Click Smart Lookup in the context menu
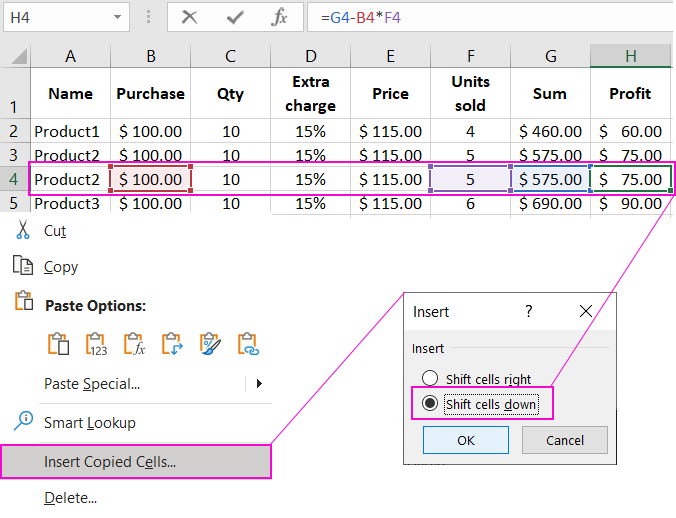The height and width of the screenshot is (518, 676). coord(89,423)
